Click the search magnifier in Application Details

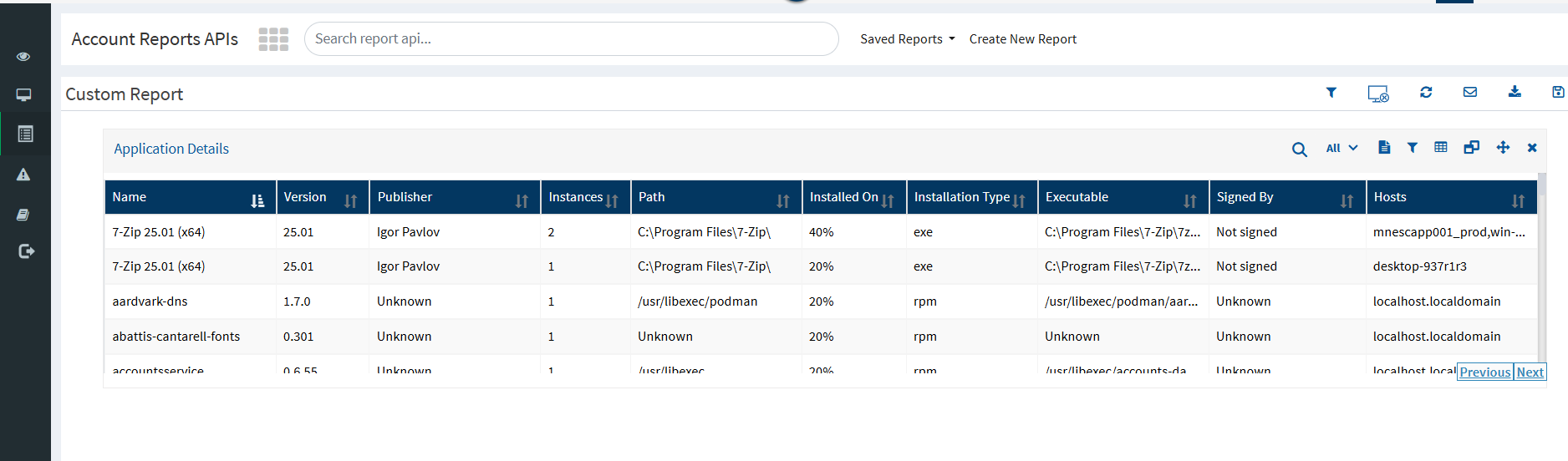click(1299, 149)
